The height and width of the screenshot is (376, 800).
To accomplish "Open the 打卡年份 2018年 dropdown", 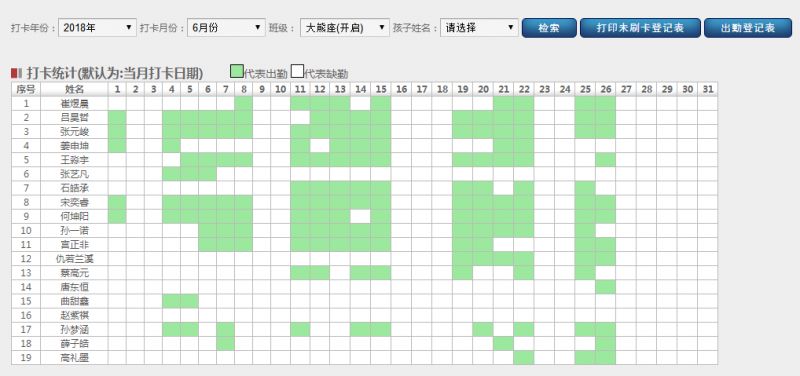I will (x=97, y=28).
